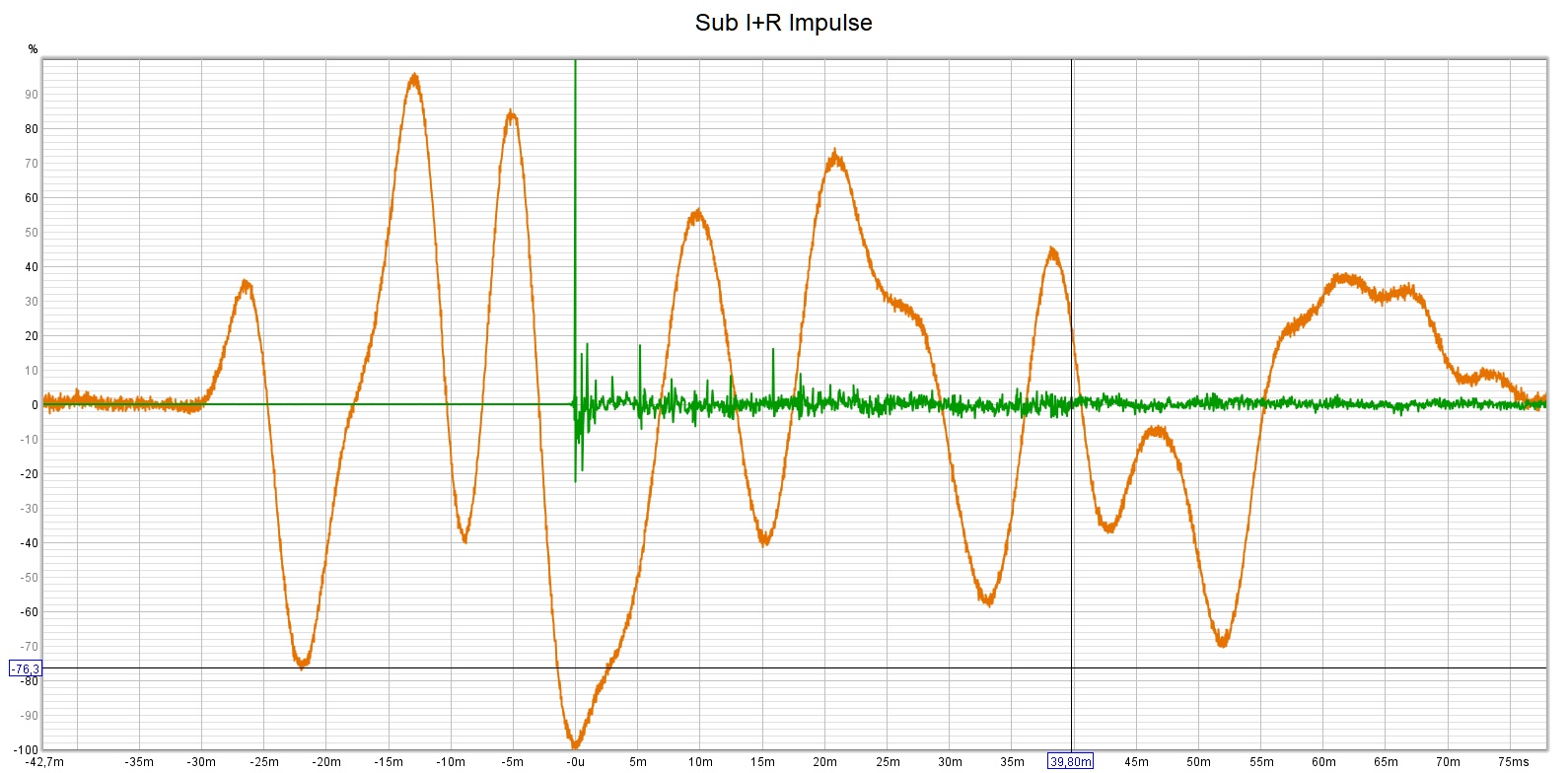
Task: Click the 20m label on the time axis
Action: 824,761
